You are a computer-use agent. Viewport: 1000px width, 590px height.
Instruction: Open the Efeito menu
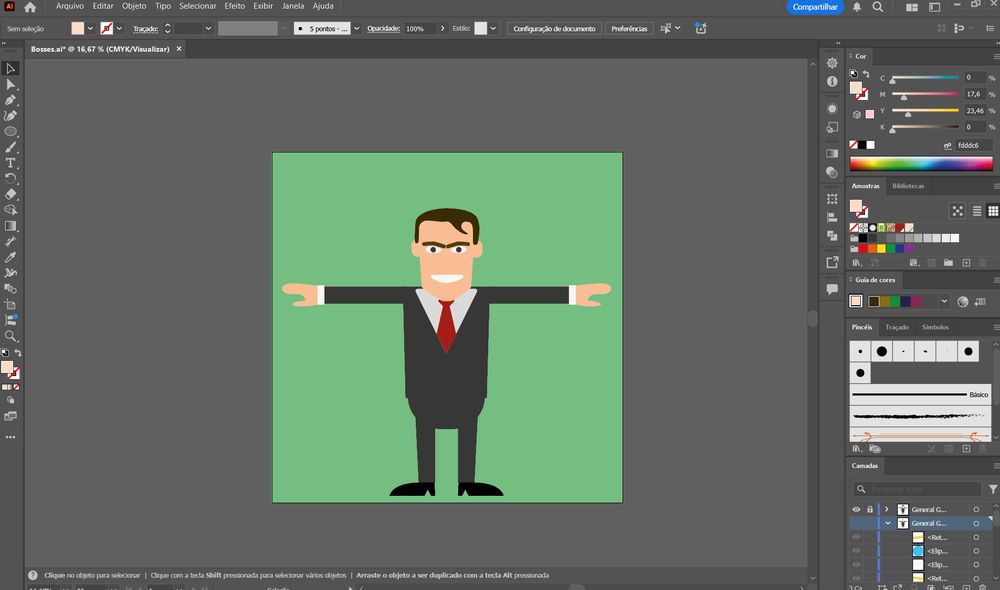(234, 6)
